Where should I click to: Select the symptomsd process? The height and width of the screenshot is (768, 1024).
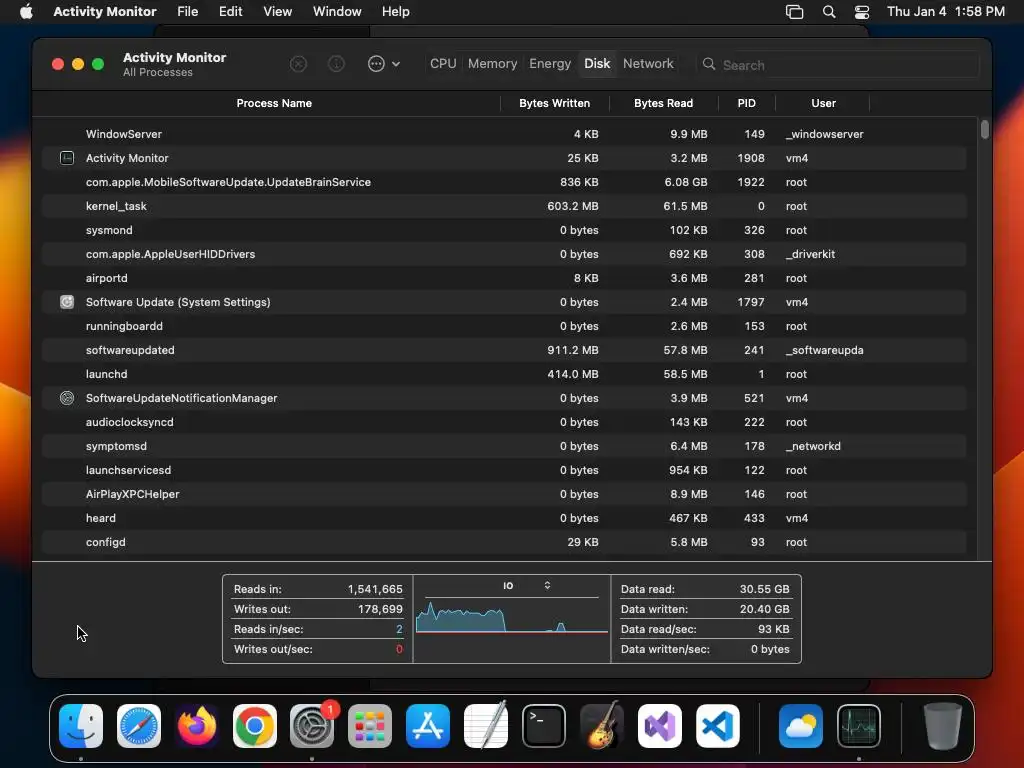(504, 446)
